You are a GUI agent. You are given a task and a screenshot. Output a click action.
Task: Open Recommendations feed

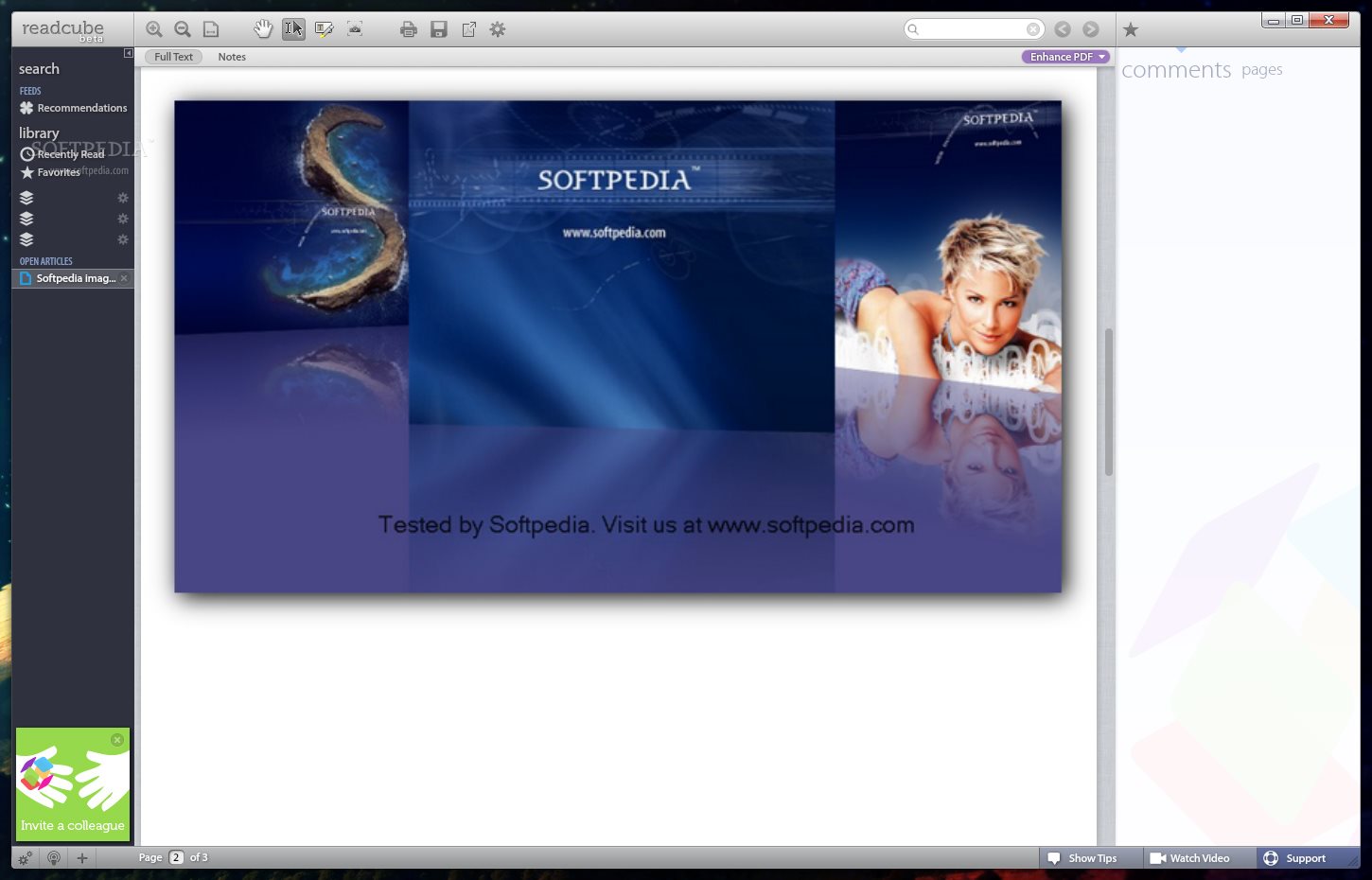pos(73,108)
